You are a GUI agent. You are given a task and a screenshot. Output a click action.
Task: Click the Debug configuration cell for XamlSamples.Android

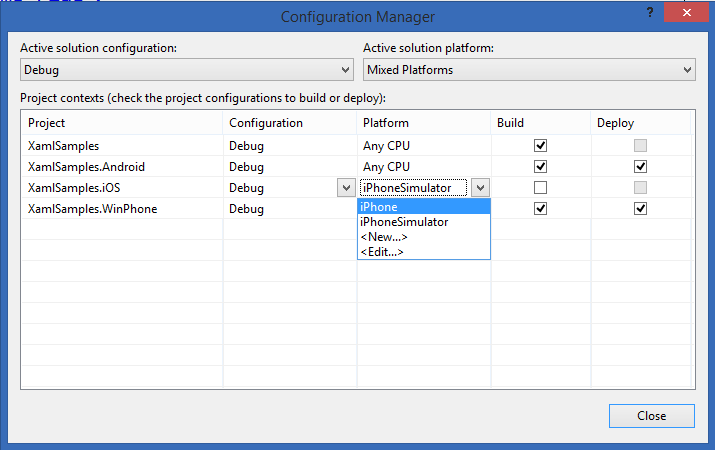290,167
